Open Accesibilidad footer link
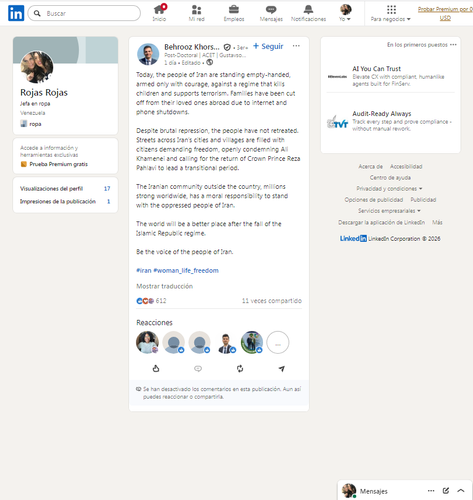 pyautogui.click(x=406, y=166)
